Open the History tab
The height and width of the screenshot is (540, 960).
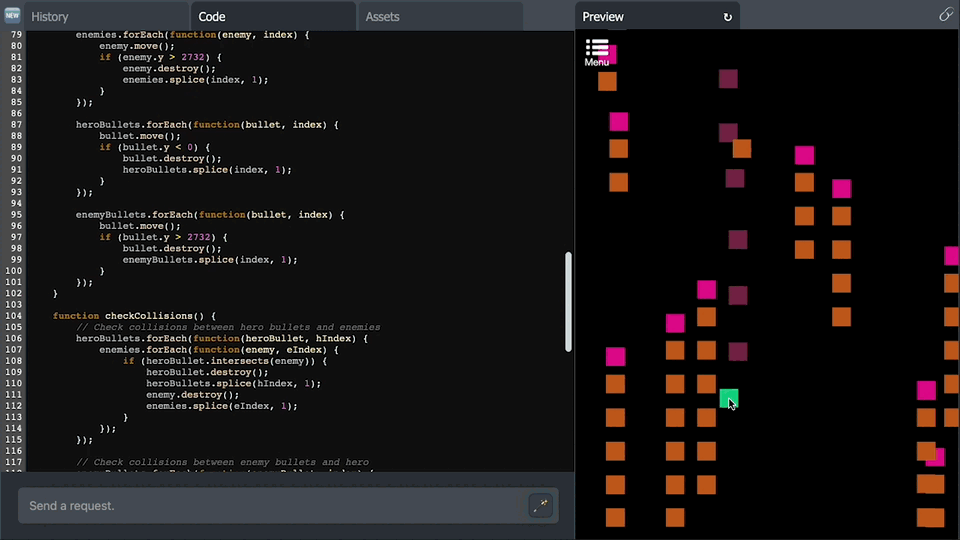coord(50,17)
